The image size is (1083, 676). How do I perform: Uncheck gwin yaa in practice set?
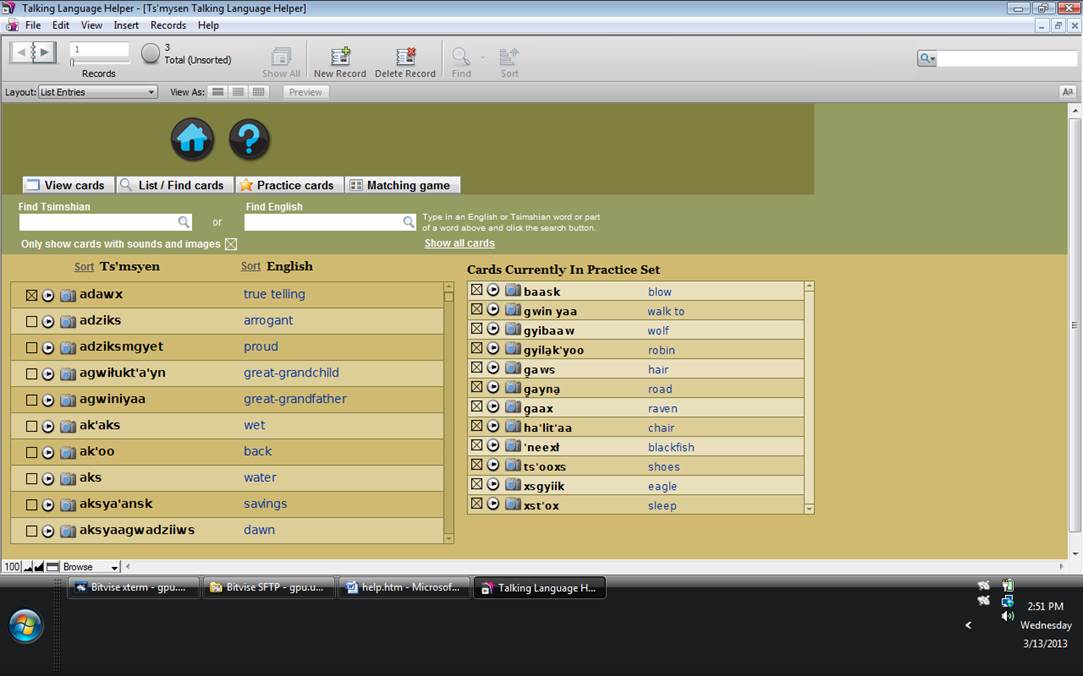tap(477, 309)
